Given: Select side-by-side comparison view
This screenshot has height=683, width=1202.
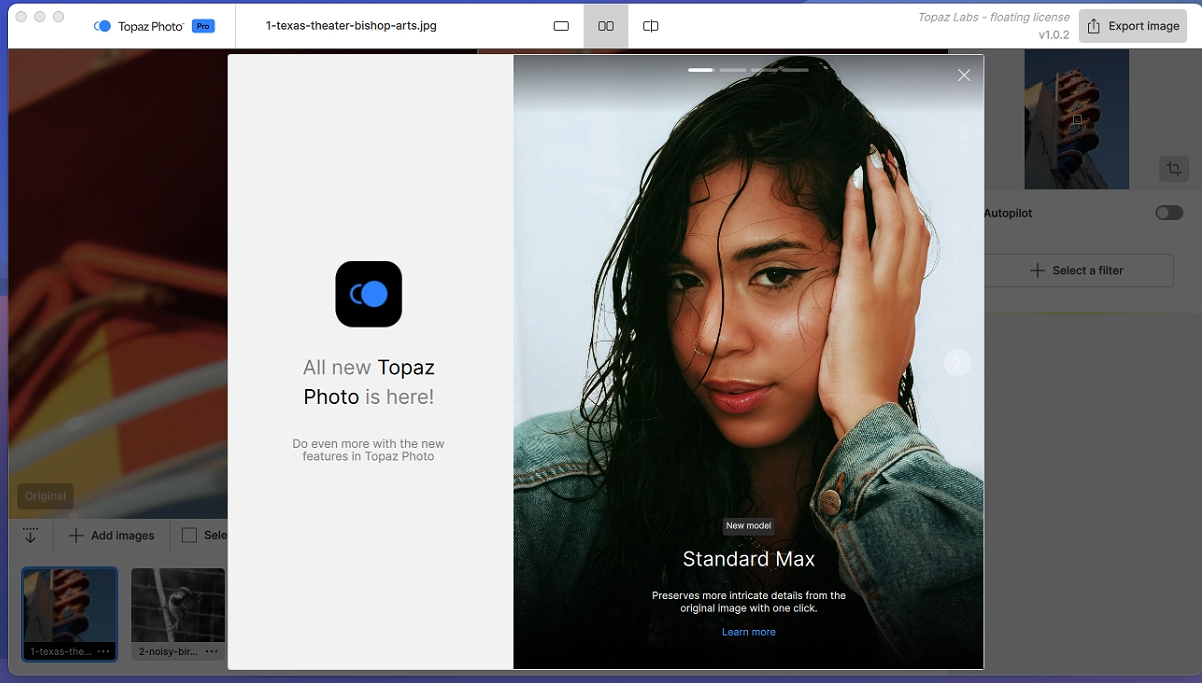Looking at the screenshot, I should tap(606, 26).
